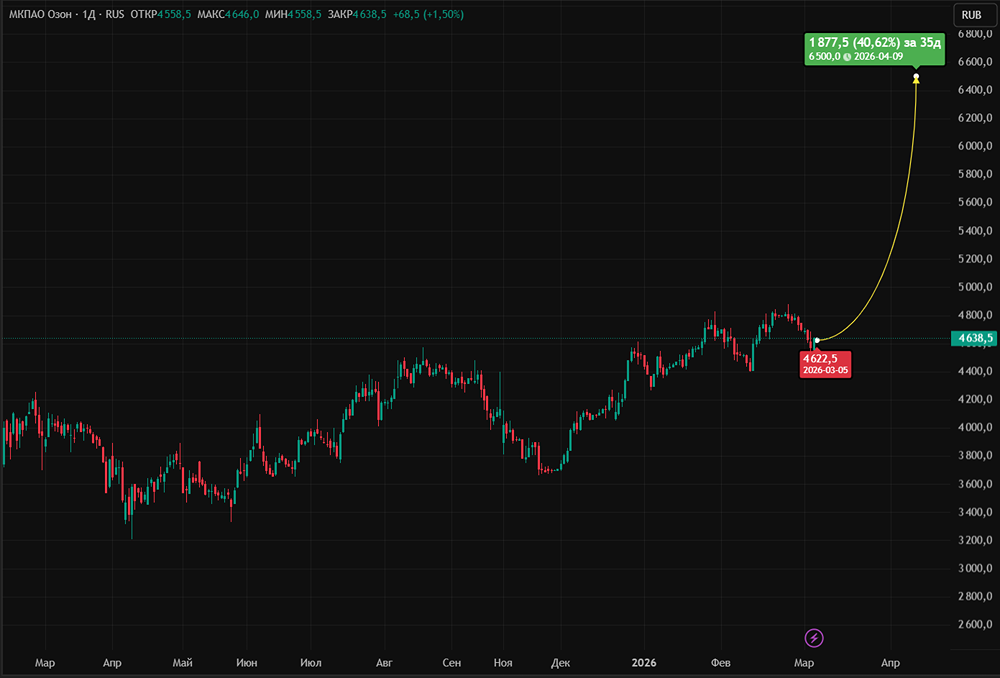Click the 3 000,0 price axis label
Image resolution: width=1000 pixels, height=678 pixels.
point(975,568)
